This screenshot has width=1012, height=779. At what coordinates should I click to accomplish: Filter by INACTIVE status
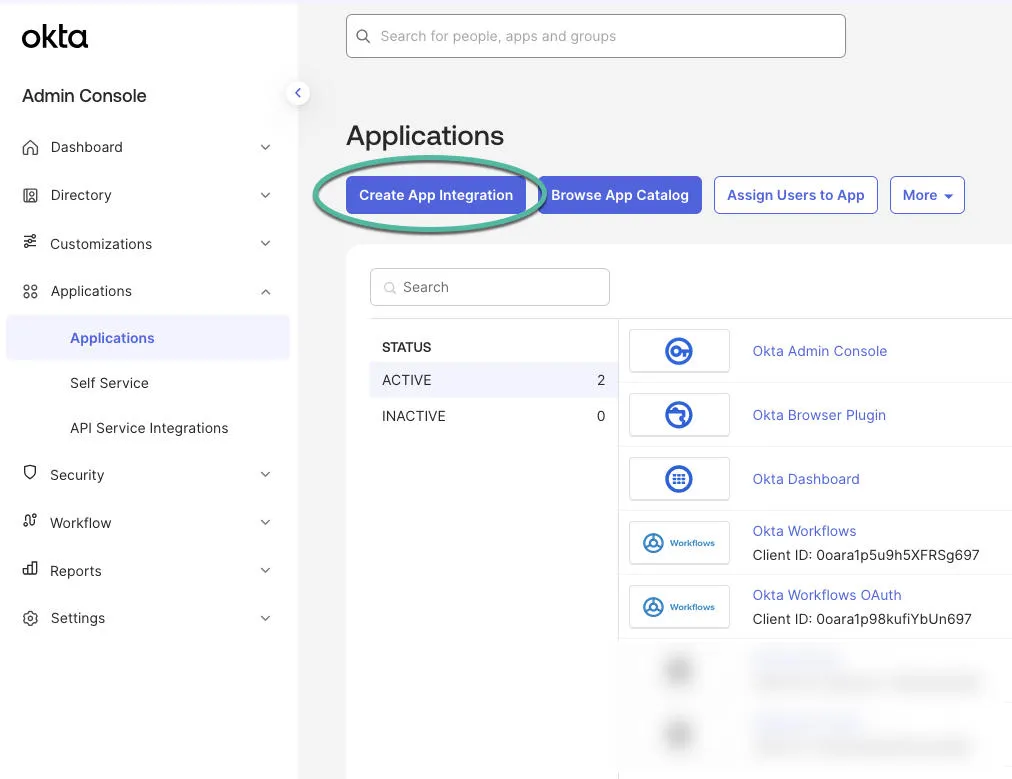[x=494, y=416]
